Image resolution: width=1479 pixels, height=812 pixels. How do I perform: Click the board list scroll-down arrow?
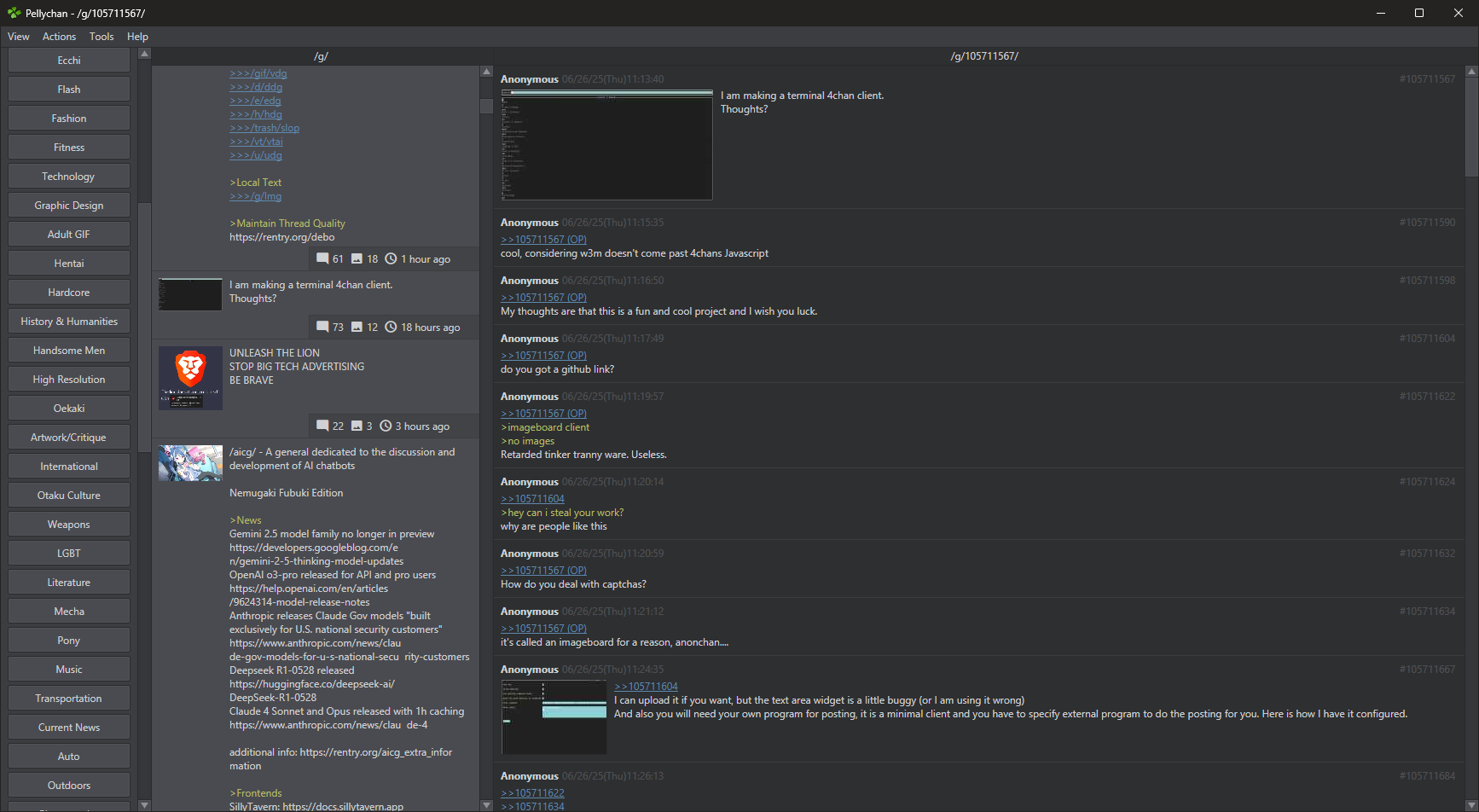click(x=144, y=804)
